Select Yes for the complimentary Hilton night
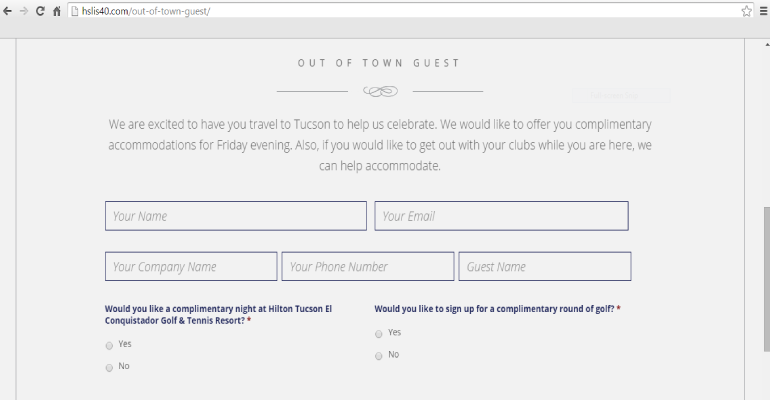Screen dimensions: 770x400 [x=109, y=344]
